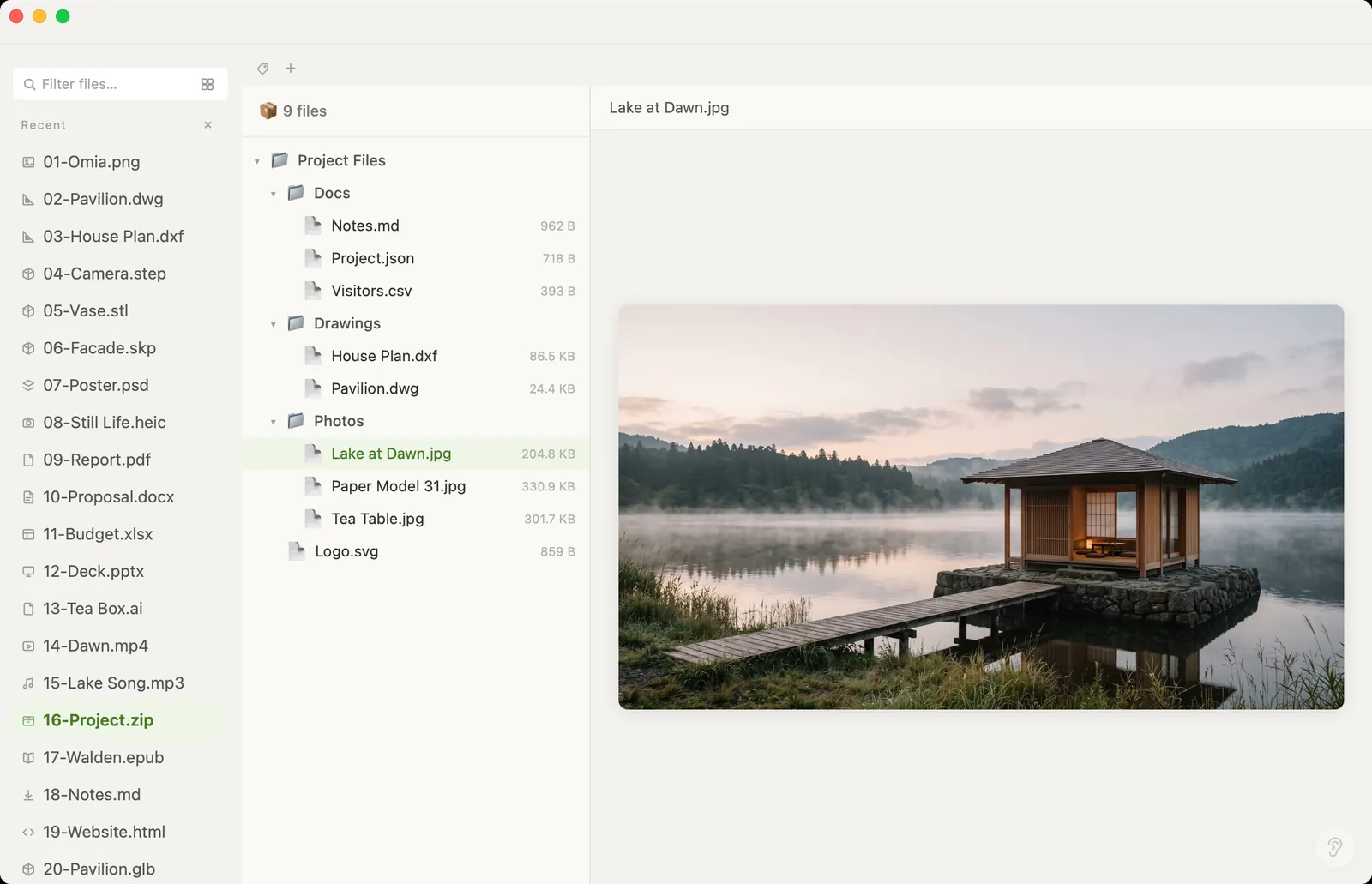This screenshot has height=884, width=1372.
Task: Open House Plan.dxf under Drawings
Action: (416, 356)
